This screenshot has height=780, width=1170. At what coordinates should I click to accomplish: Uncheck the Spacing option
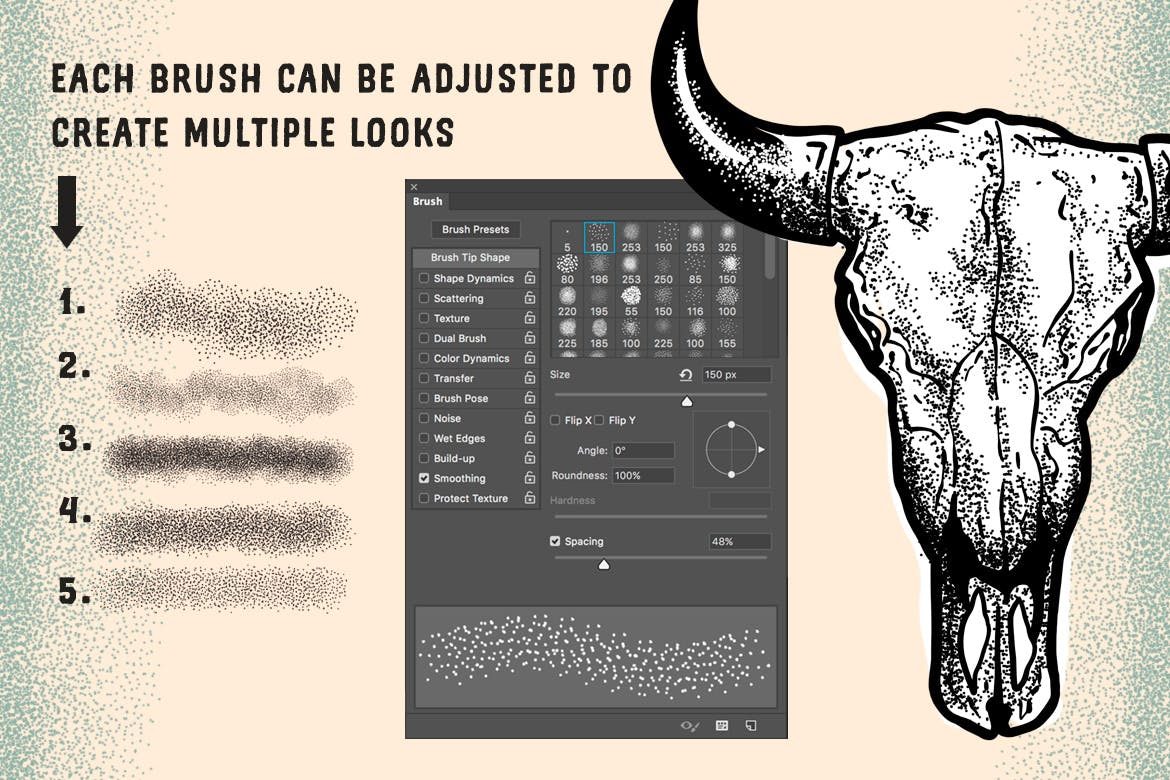[x=555, y=540]
